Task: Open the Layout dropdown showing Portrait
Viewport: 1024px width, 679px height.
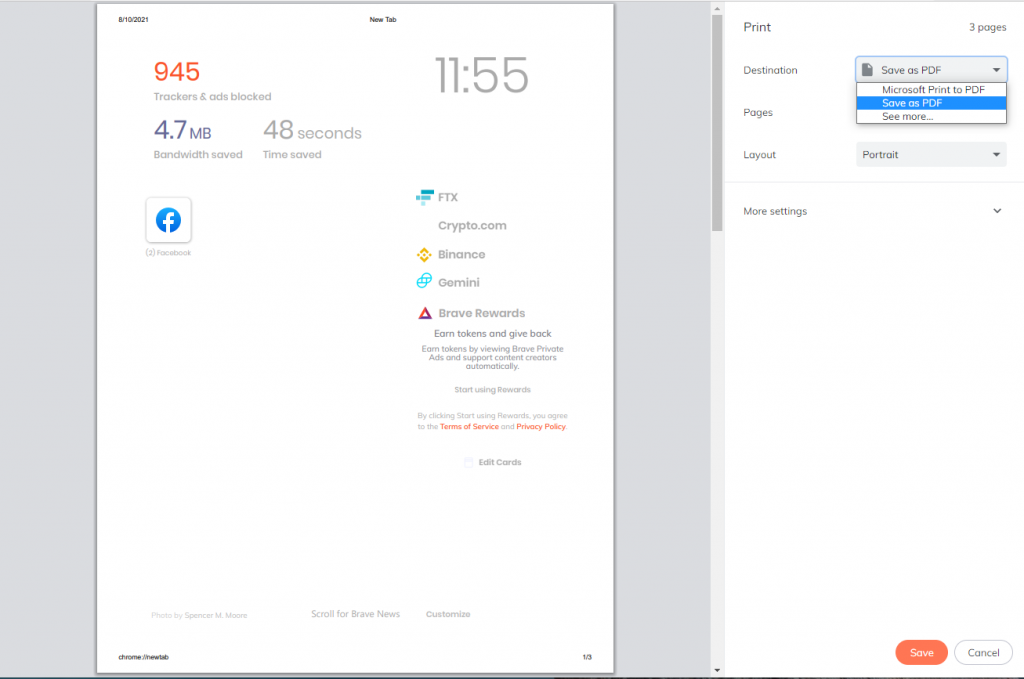Action: [930, 154]
